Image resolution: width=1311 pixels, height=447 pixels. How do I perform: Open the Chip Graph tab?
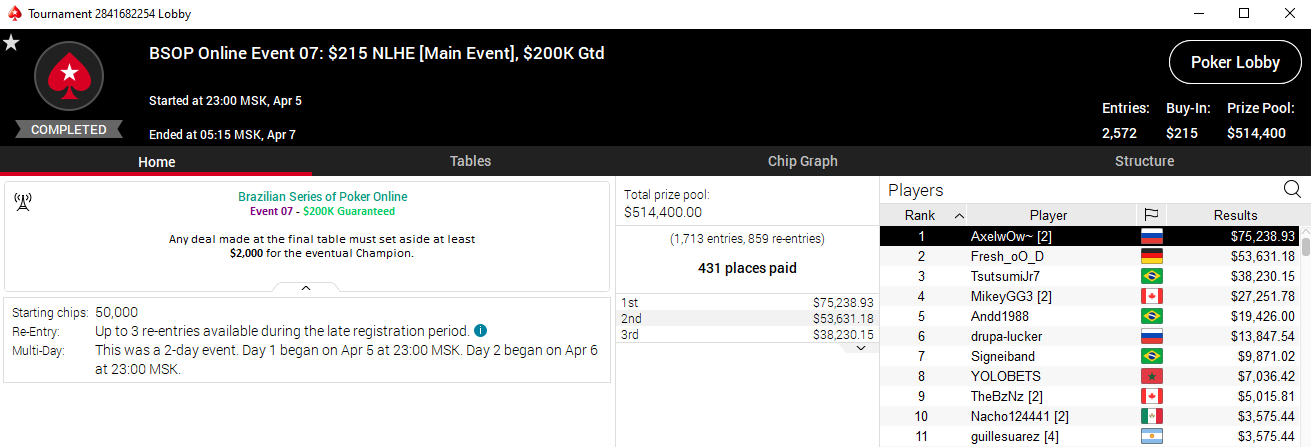[x=802, y=161]
